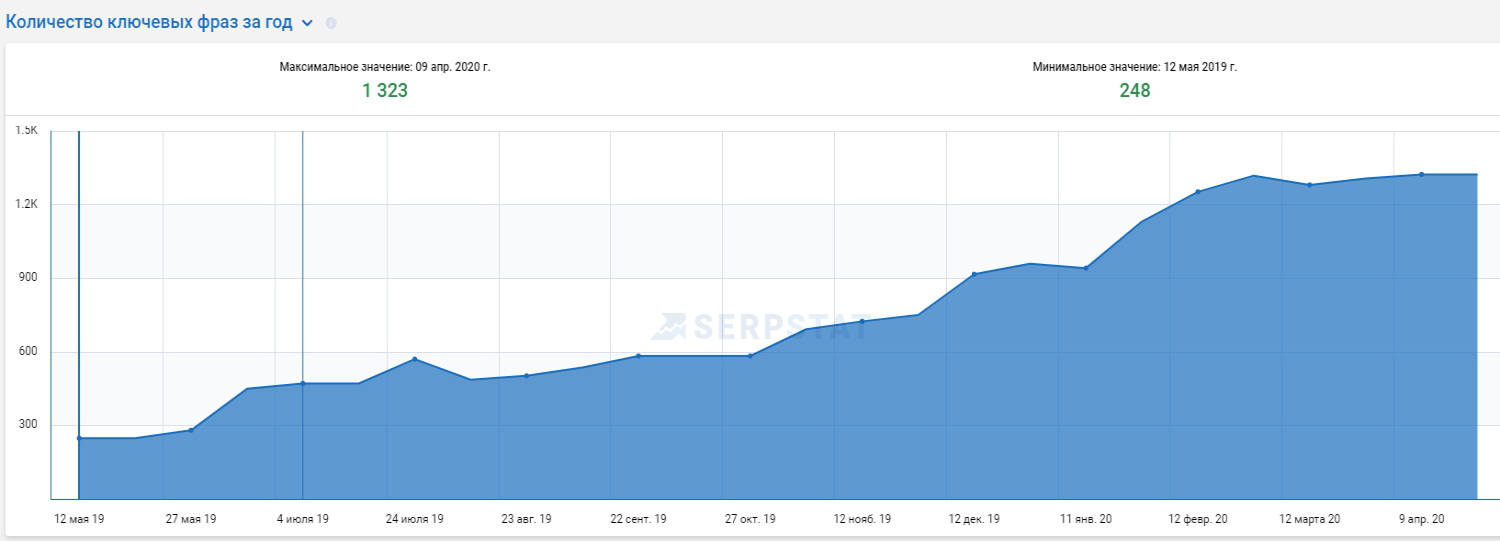This screenshot has width=1500, height=541.
Task: Expand the chevron next to the chart title
Action: pyautogui.click(x=307, y=23)
